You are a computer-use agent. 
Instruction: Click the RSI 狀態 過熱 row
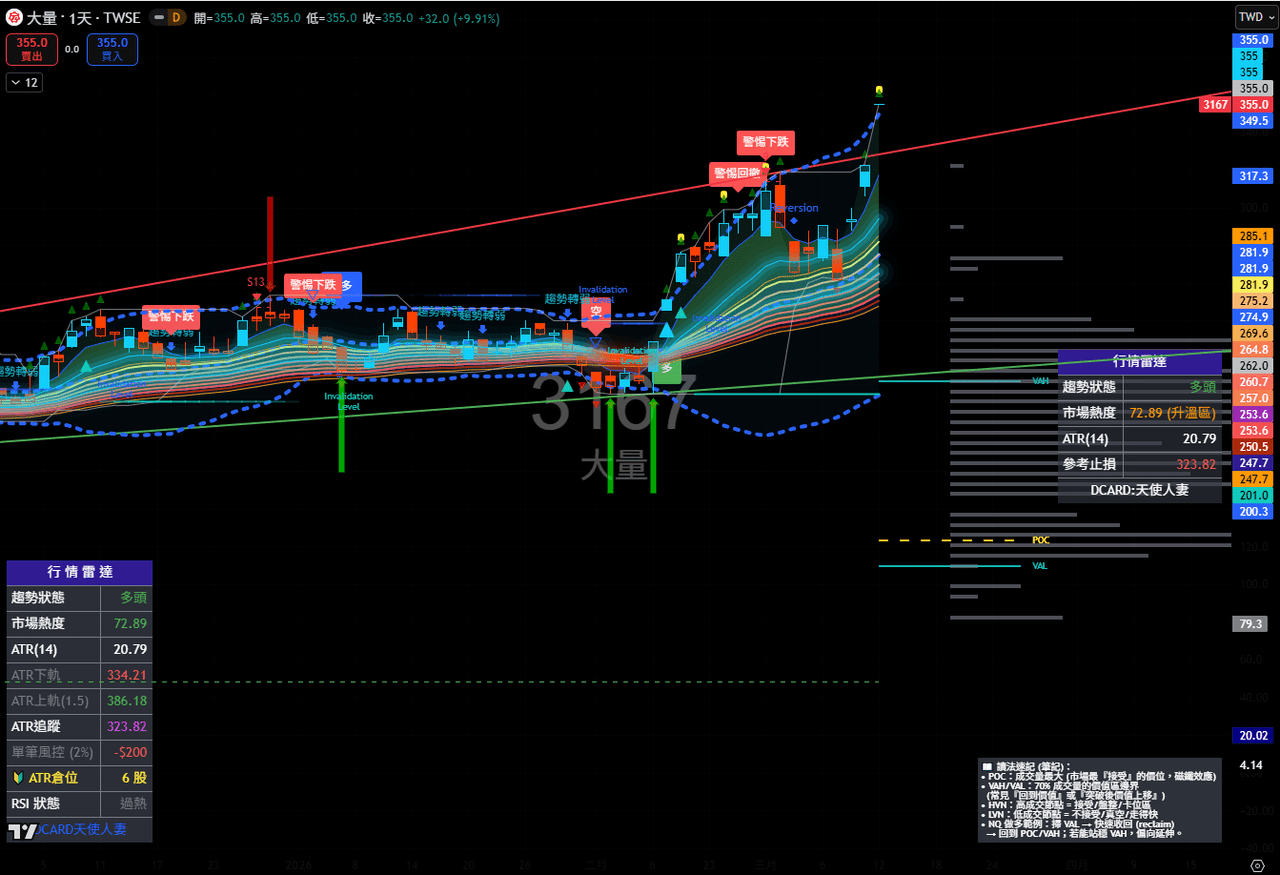point(79,804)
